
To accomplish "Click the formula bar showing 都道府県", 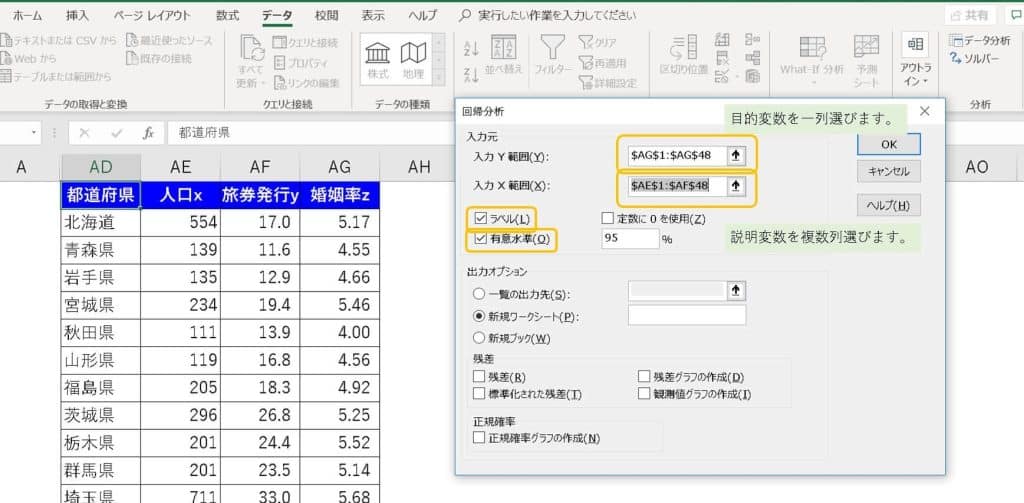I will point(313,133).
